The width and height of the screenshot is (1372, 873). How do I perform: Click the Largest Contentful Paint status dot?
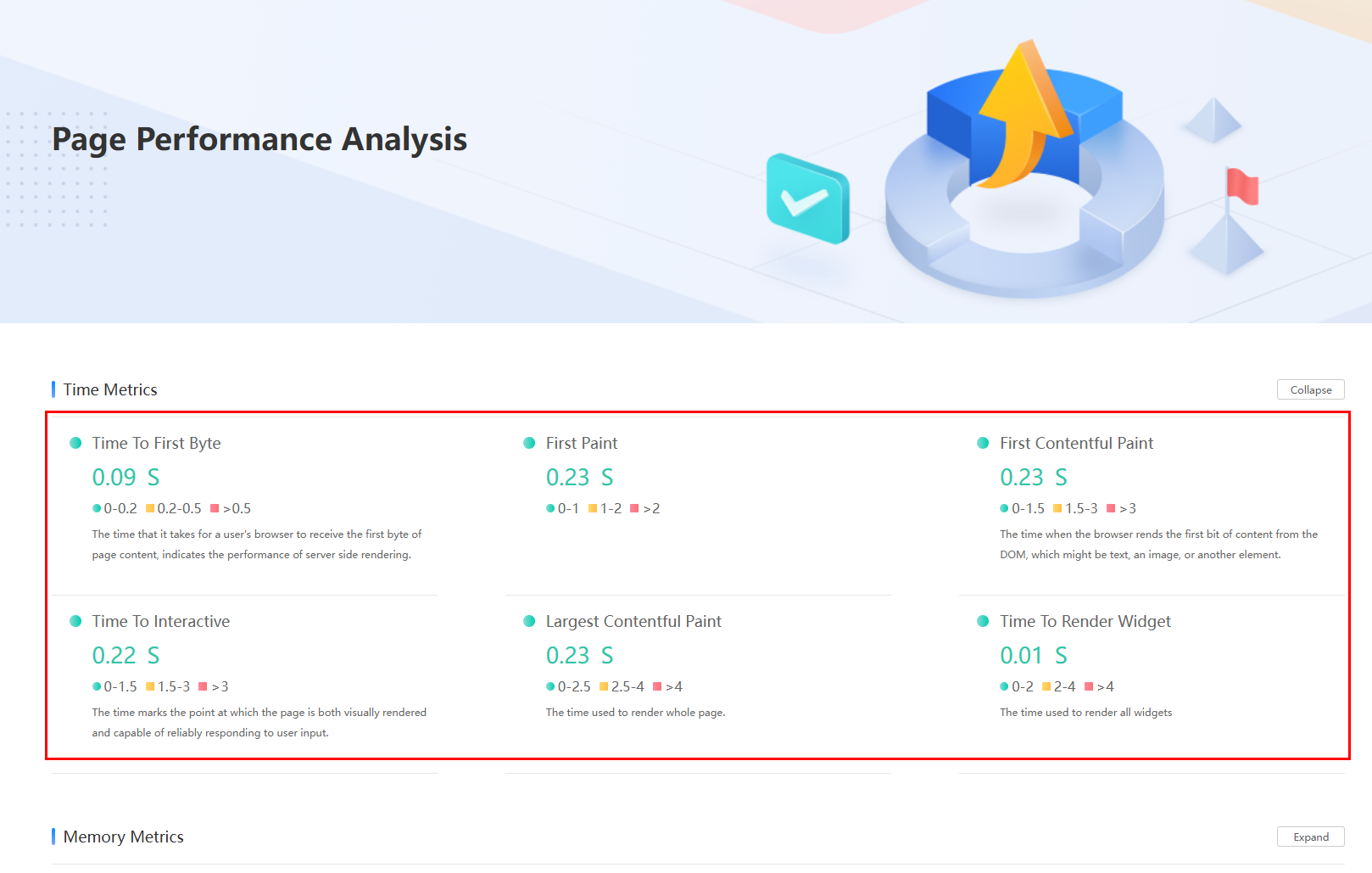529,621
